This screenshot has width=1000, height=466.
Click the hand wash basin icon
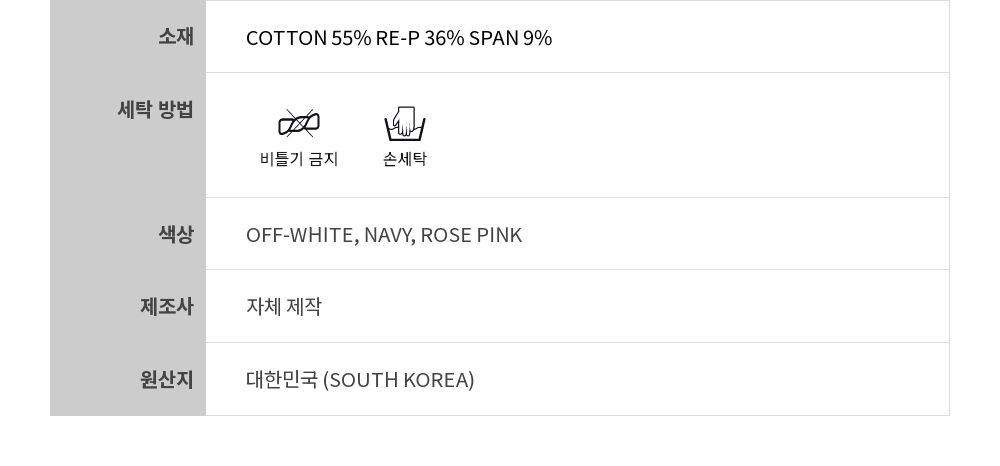(x=405, y=124)
